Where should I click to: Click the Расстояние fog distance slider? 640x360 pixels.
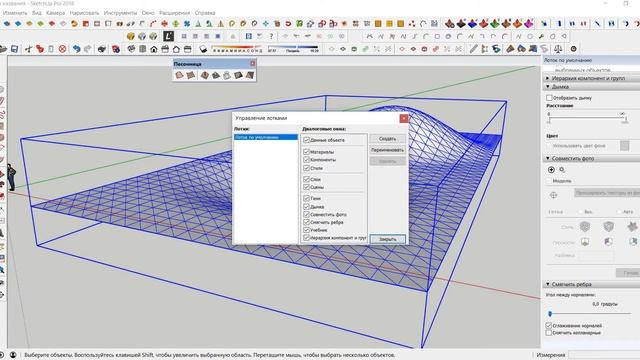click(x=587, y=119)
